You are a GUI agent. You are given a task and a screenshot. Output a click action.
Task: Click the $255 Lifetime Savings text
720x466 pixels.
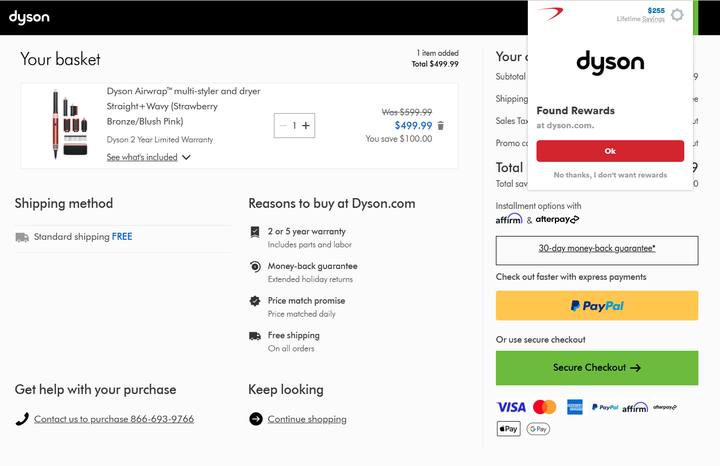641,14
